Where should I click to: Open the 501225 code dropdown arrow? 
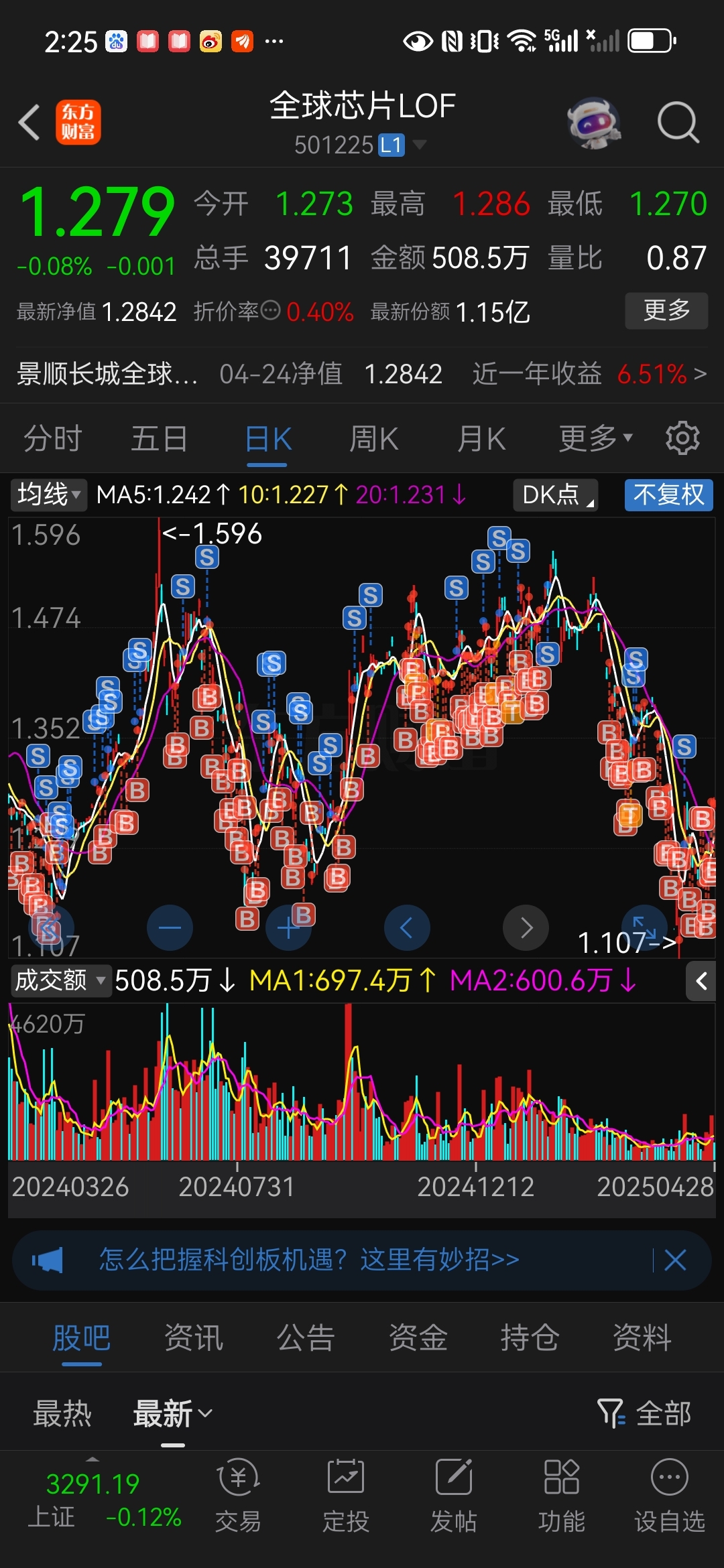coord(420,144)
